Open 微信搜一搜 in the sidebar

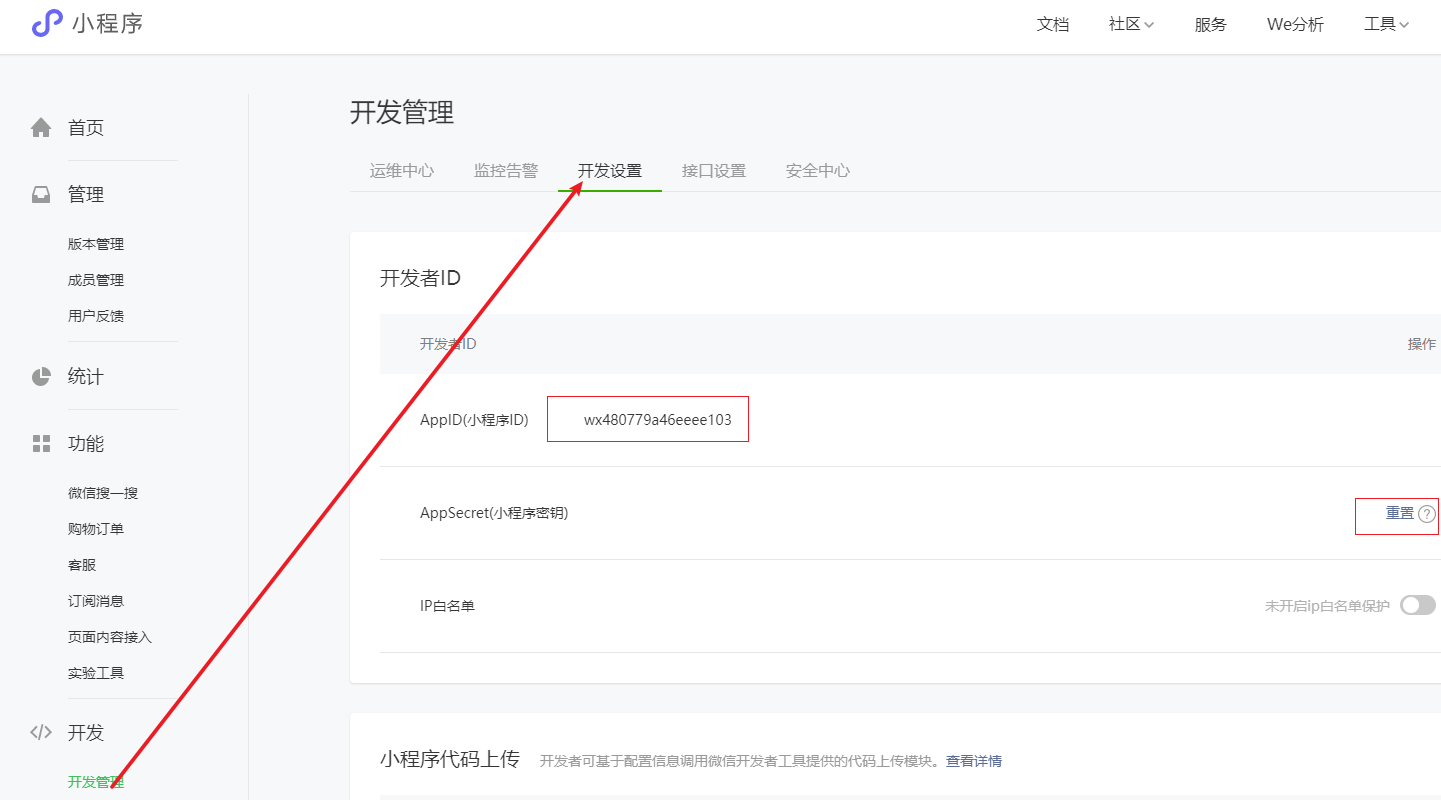pos(103,493)
